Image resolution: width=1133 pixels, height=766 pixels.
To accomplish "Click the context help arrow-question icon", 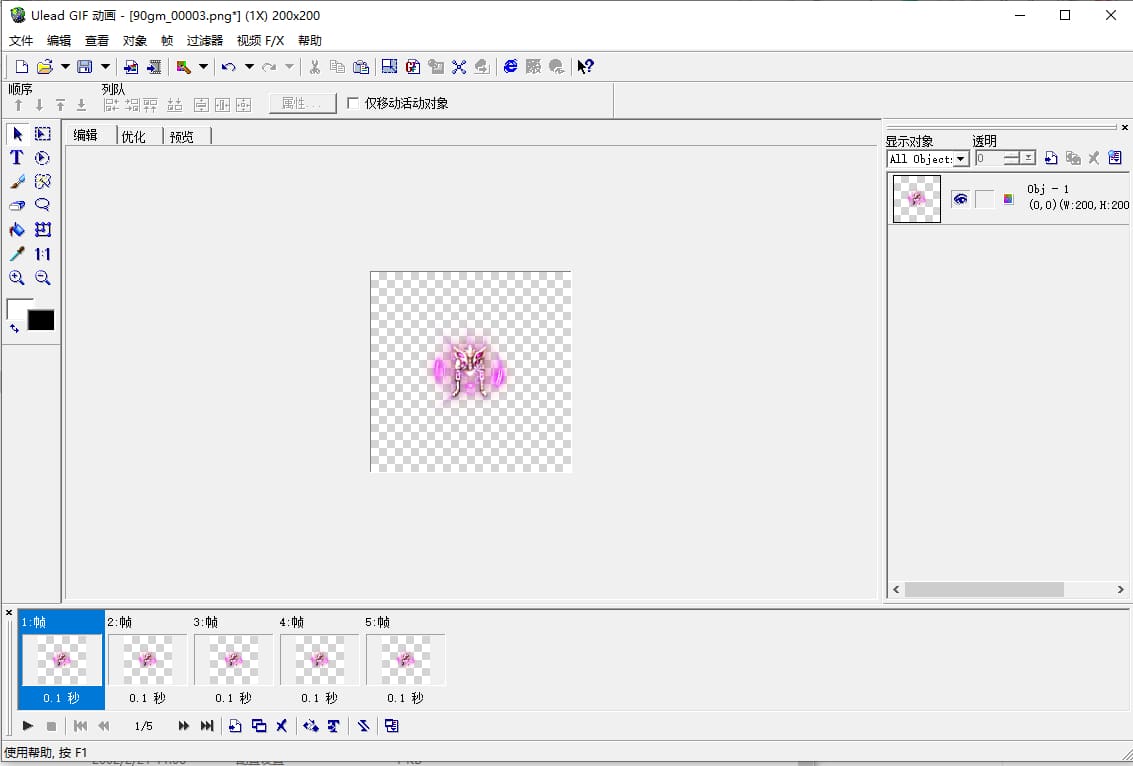I will (x=585, y=67).
